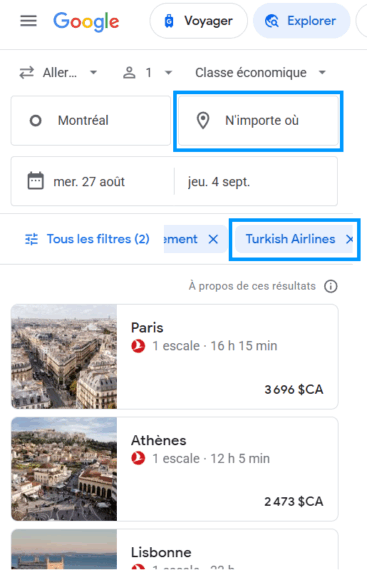
Task: Remove the Turkish Airlines filter chip
Action: pyautogui.click(x=349, y=239)
